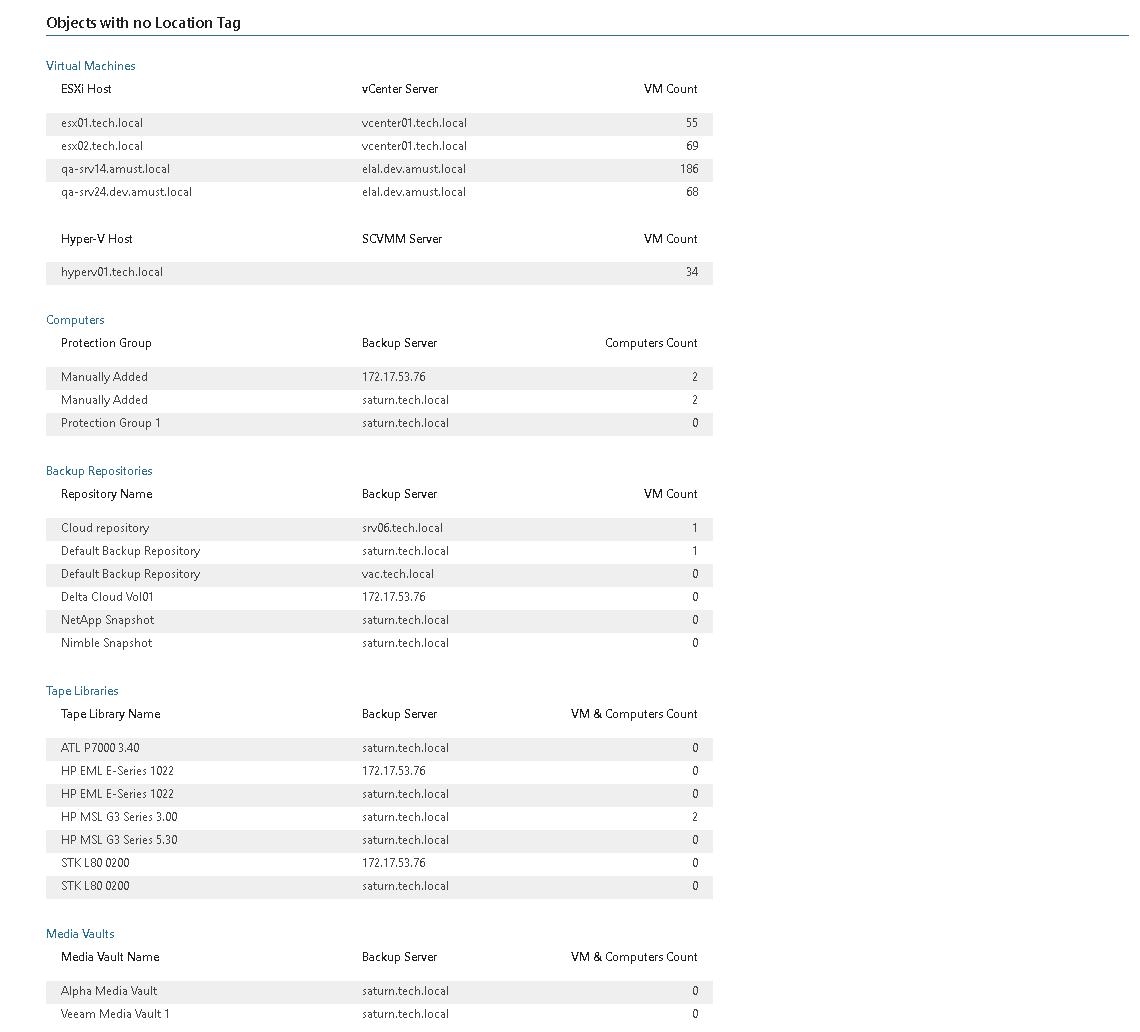Select HP MSL G3 Series 3.00 library
The image size is (1140, 1032).
(x=119, y=817)
